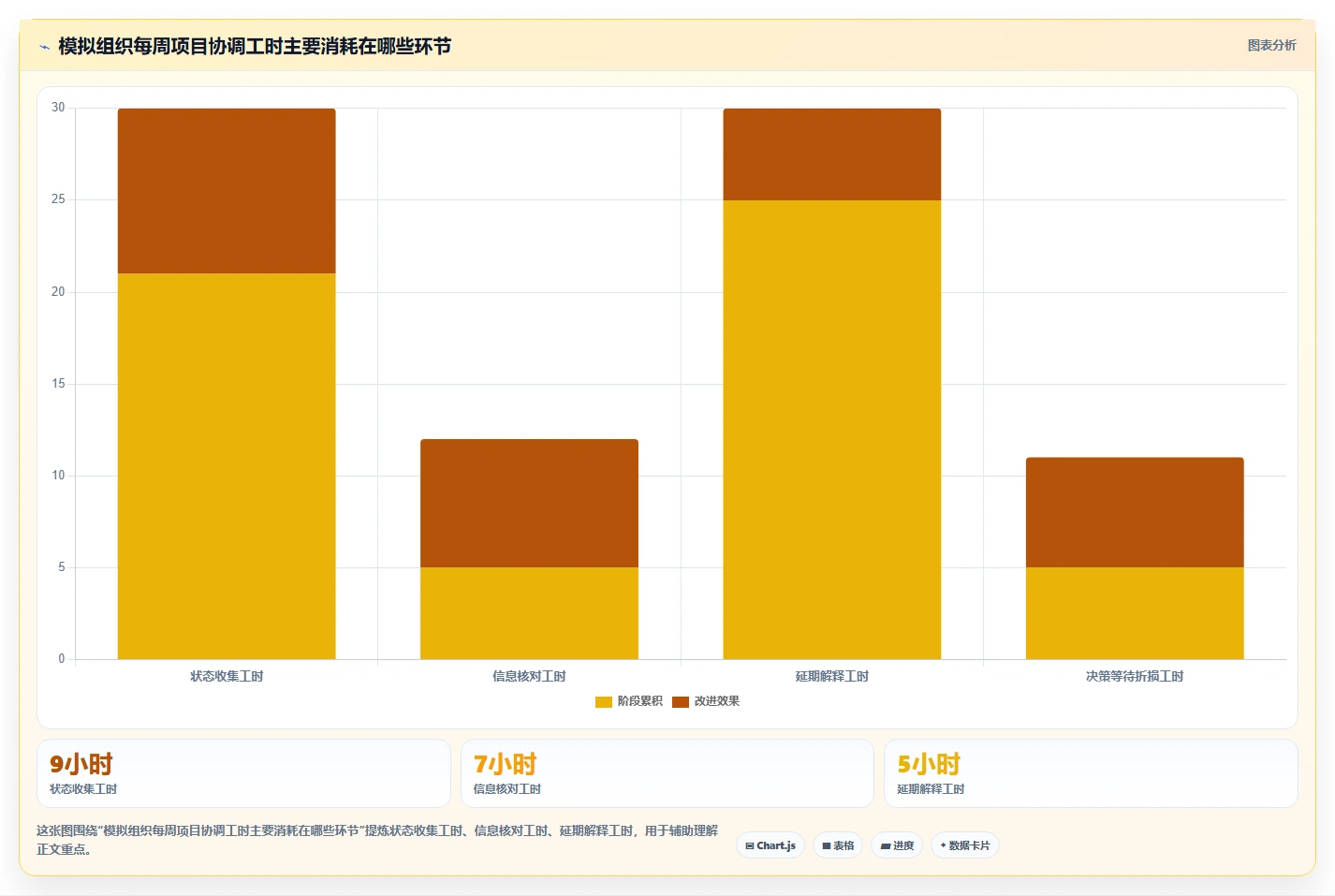This screenshot has width=1335, height=896.
Task: Click the y-axis label 25
Action: pyautogui.click(x=58, y=199)
